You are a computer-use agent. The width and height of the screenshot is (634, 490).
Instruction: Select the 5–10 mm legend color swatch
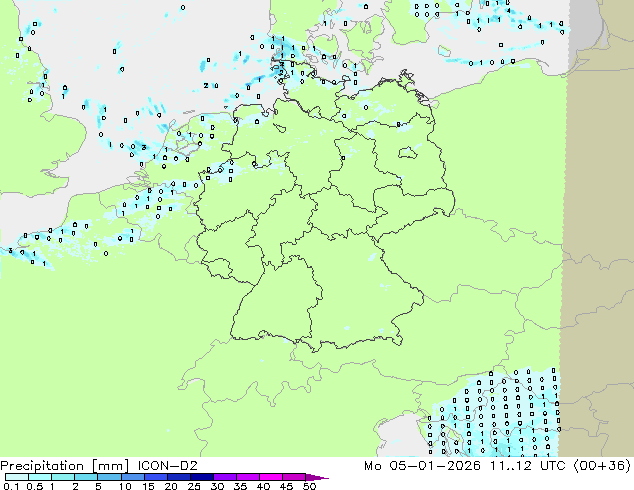point(109,477)
